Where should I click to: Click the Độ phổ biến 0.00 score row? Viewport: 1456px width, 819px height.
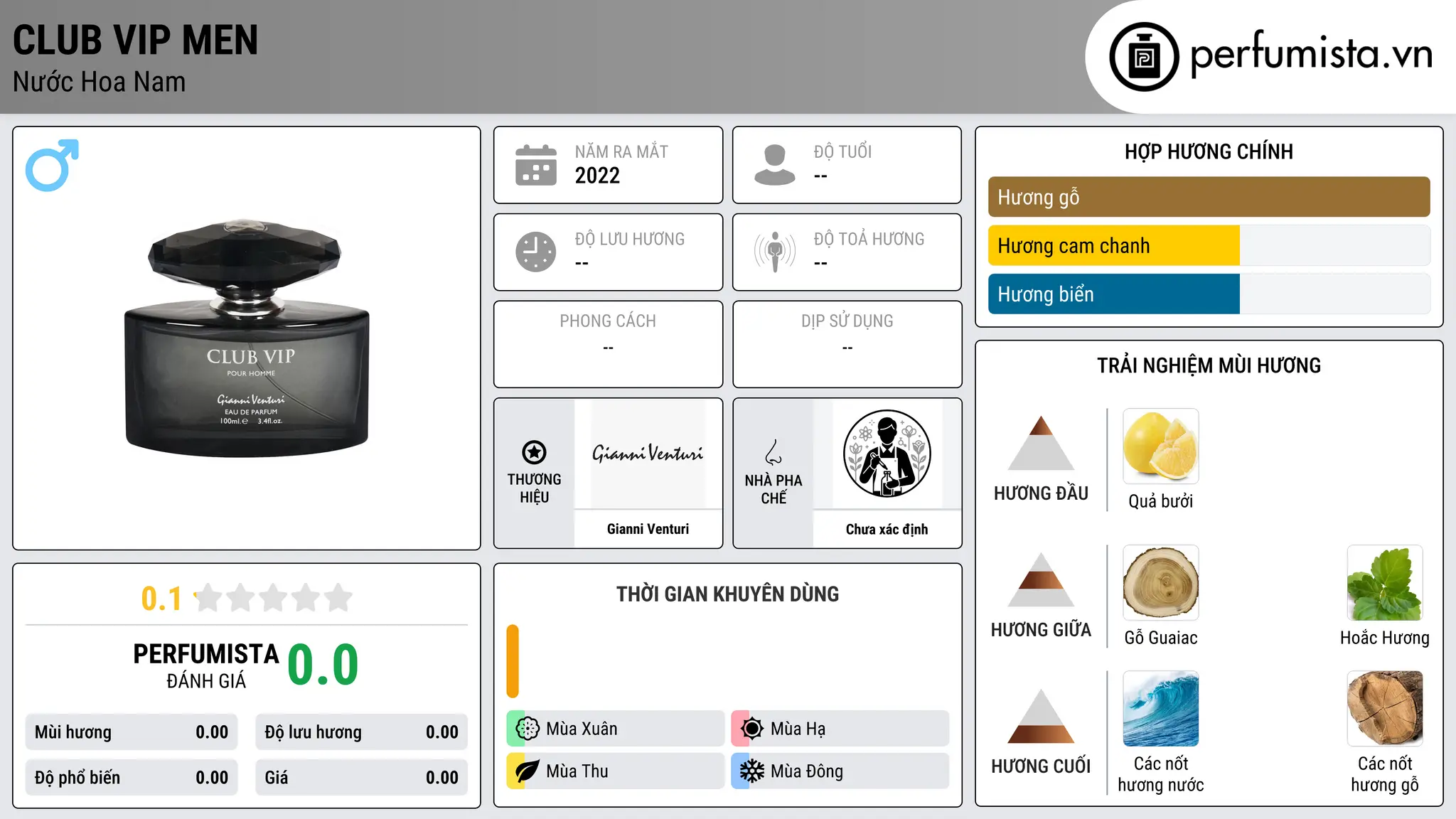pos(132,778)
